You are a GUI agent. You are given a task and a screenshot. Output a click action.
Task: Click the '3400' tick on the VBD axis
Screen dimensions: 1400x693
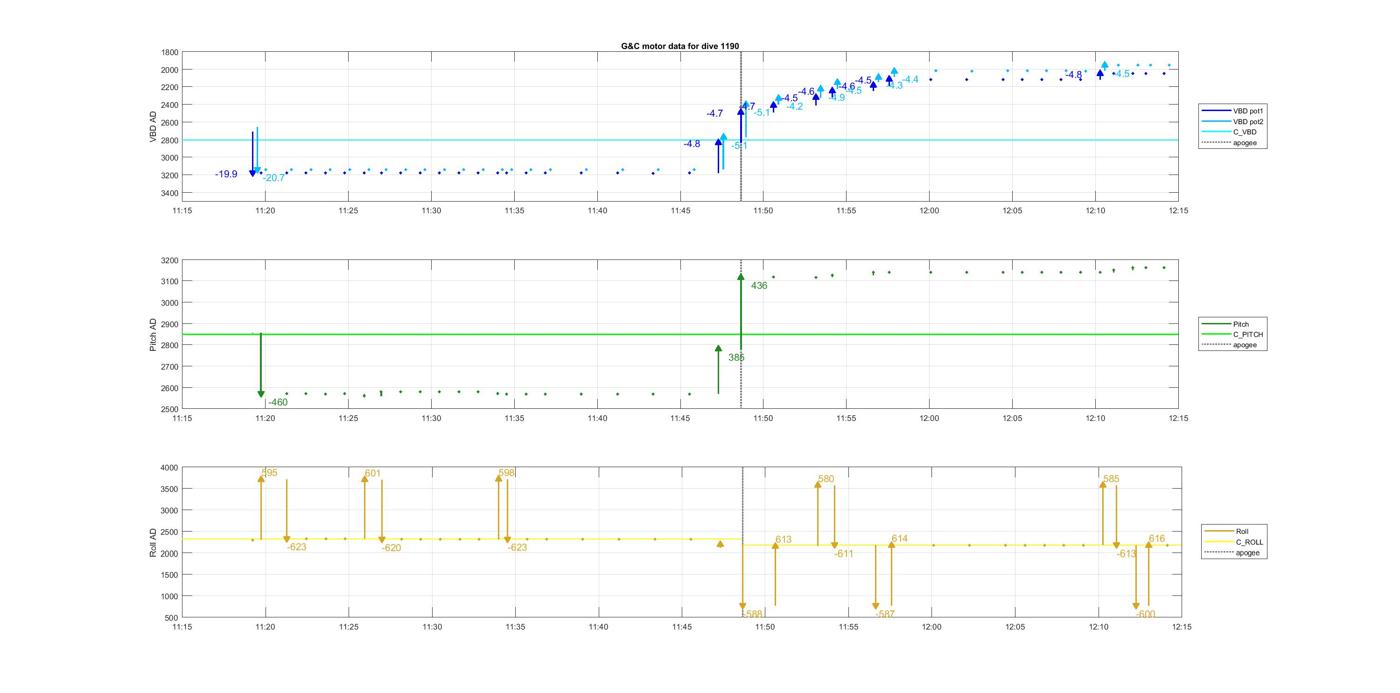(168, 193)
